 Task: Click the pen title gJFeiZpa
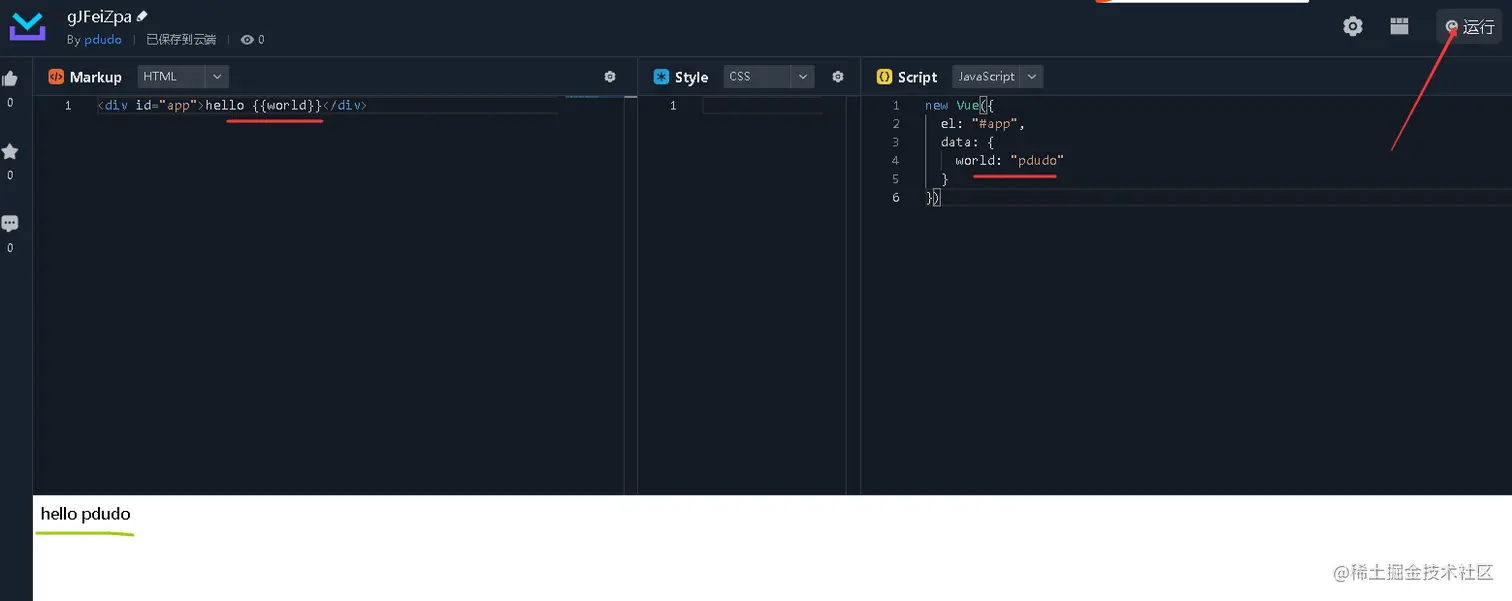[x=99, y=16]
